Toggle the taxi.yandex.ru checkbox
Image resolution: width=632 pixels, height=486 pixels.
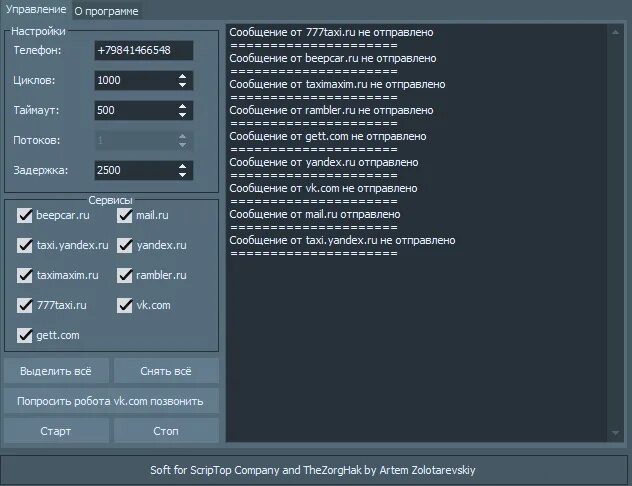click(25, 245)
